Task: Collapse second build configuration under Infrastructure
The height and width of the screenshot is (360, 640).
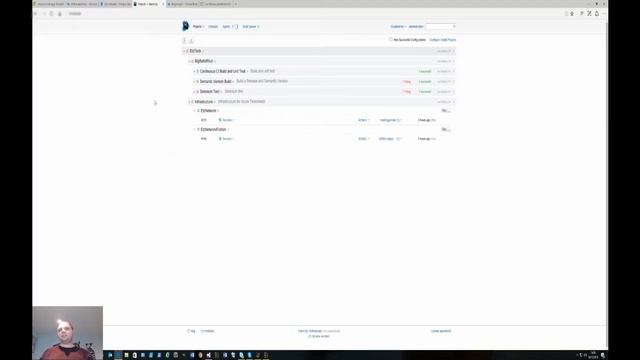Action: (194, 129)
